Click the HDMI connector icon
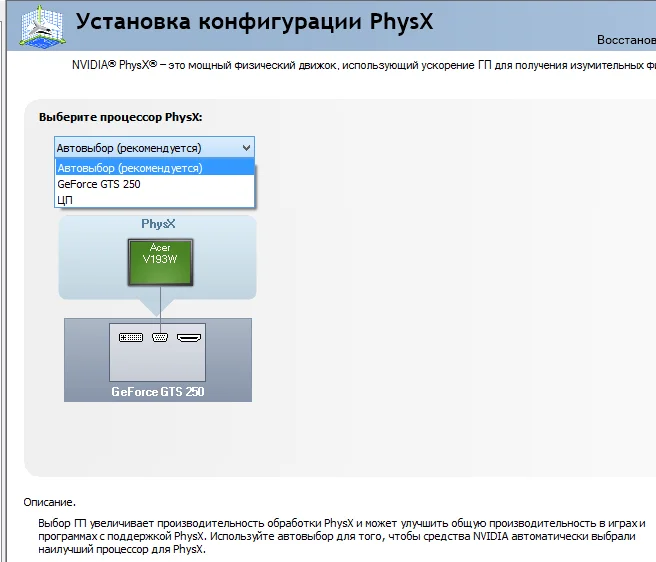Screen dimensions: 656x562 click(189, 337)
